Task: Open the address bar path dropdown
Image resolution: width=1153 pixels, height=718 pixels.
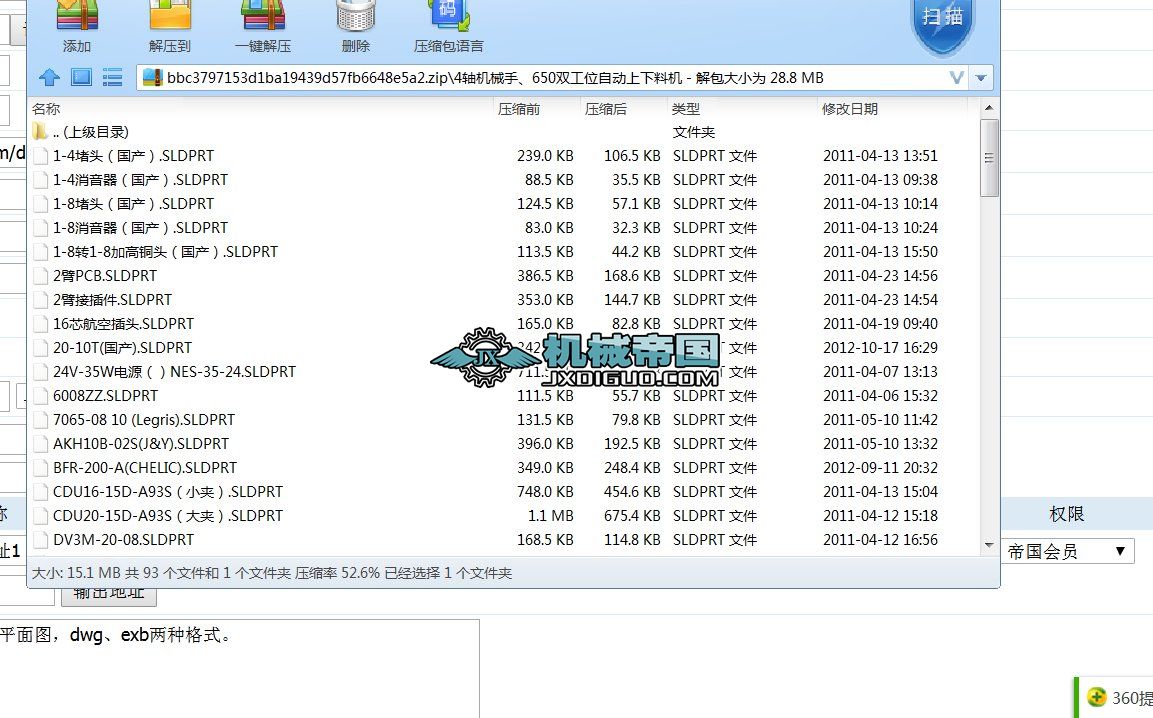Action: coord(981,78)
